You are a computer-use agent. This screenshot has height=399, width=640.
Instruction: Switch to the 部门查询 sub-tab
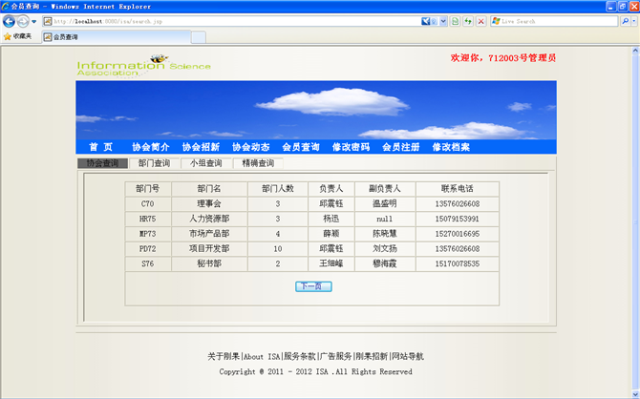pyautogui.click(x=154, y=163)
